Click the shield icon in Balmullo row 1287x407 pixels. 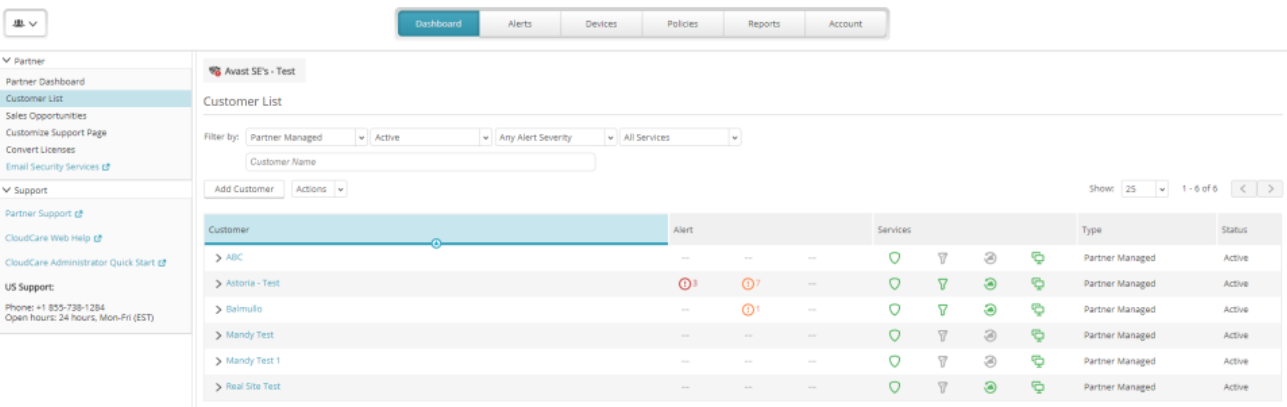894,310
